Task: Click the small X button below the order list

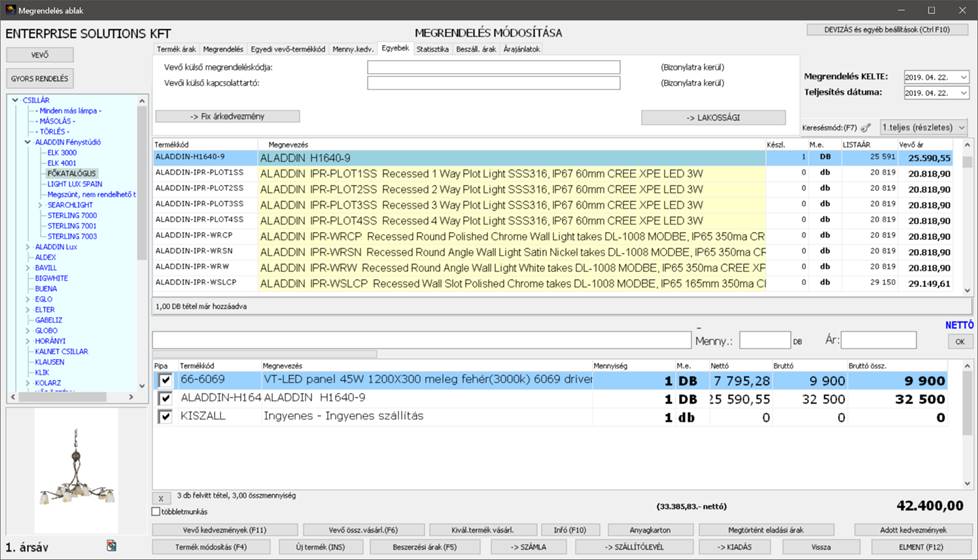Action: 160,498
